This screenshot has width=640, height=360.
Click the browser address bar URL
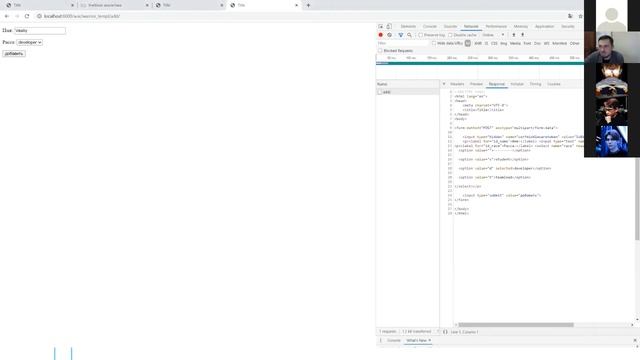click(x=82, y=16)
